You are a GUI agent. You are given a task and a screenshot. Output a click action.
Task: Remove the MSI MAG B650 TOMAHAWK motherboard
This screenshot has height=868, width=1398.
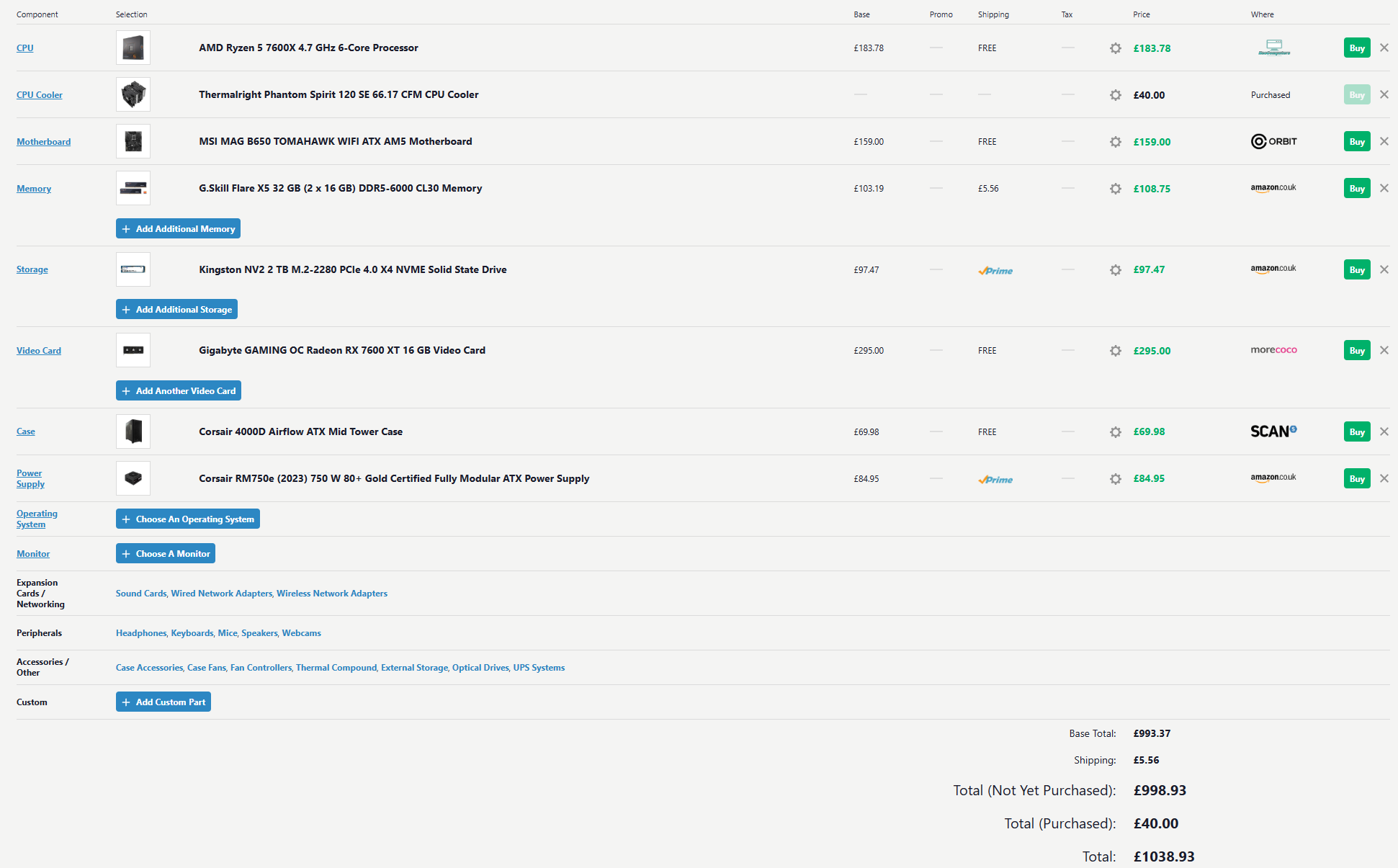tap(1384, 141)
